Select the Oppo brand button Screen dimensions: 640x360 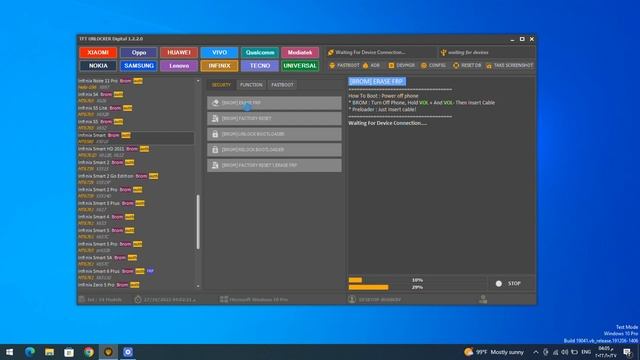[x=139, y=53]
